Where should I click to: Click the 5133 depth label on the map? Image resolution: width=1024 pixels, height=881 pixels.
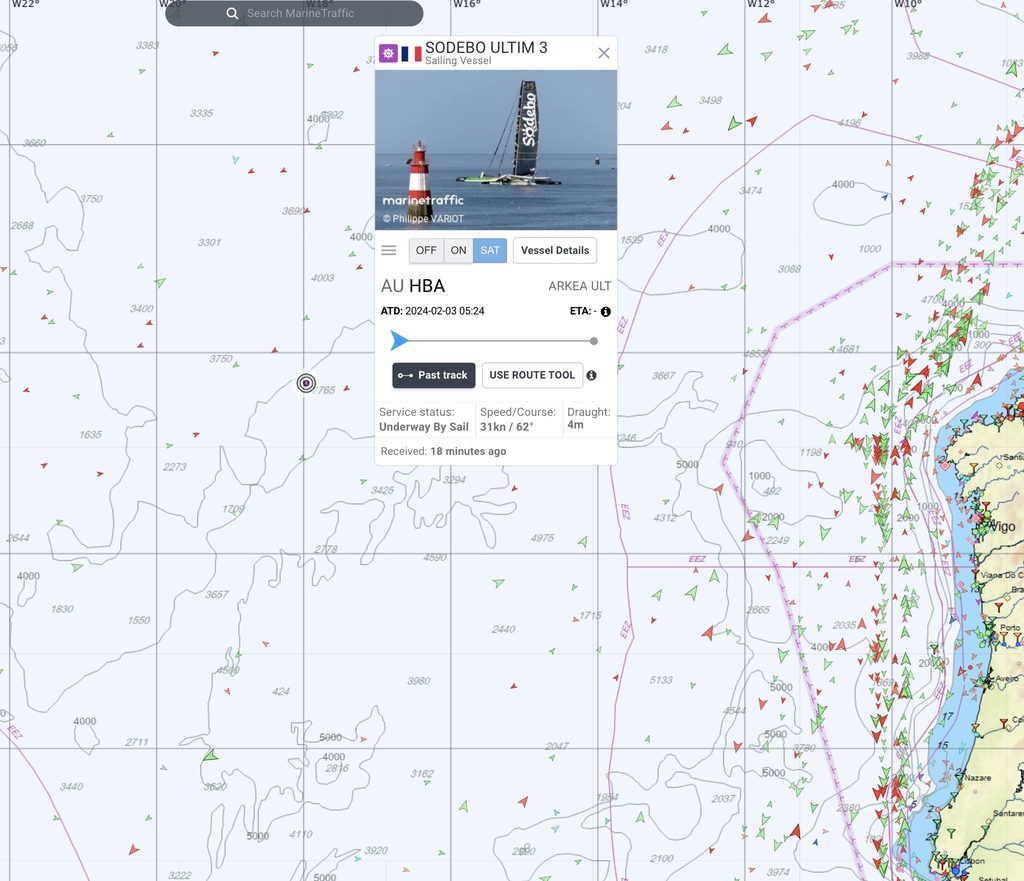pyautogui.click(x=661, y=680)
